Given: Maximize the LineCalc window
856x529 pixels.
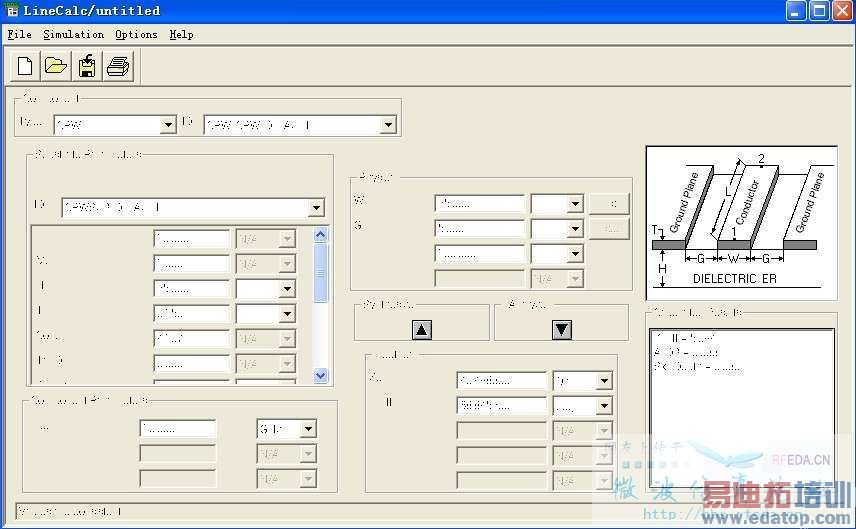Looking at the screenshot, I should coord(819,11).
